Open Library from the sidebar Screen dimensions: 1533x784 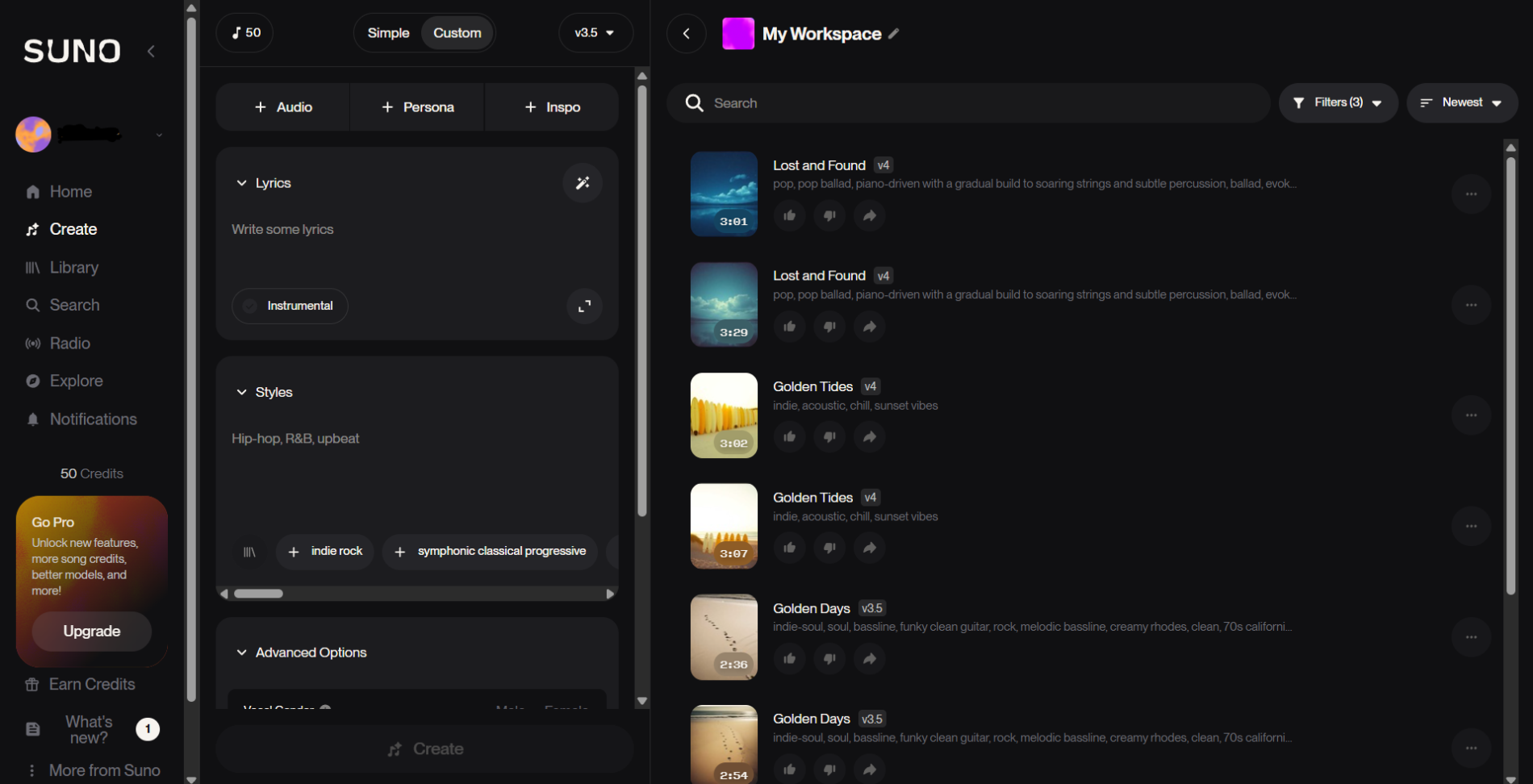73,268
